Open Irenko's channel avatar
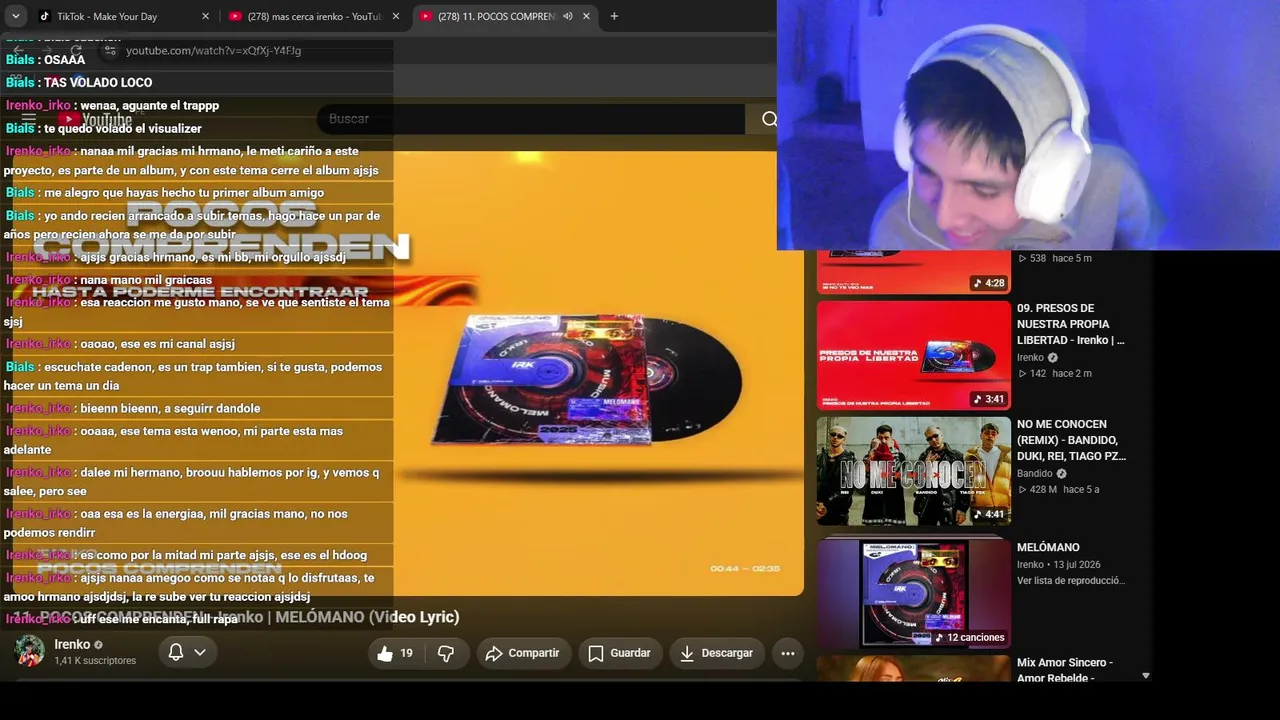The width and height of the screenshot is (1280, 720). click(x=29, y=652)
